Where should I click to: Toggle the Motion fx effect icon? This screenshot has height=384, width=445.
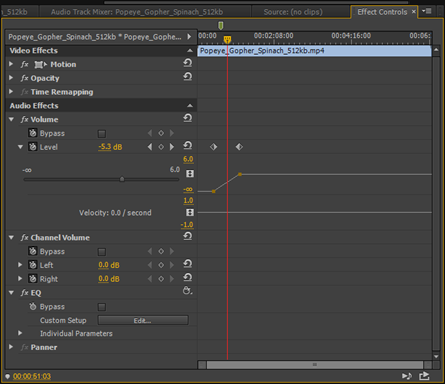(x=24, y=64)
